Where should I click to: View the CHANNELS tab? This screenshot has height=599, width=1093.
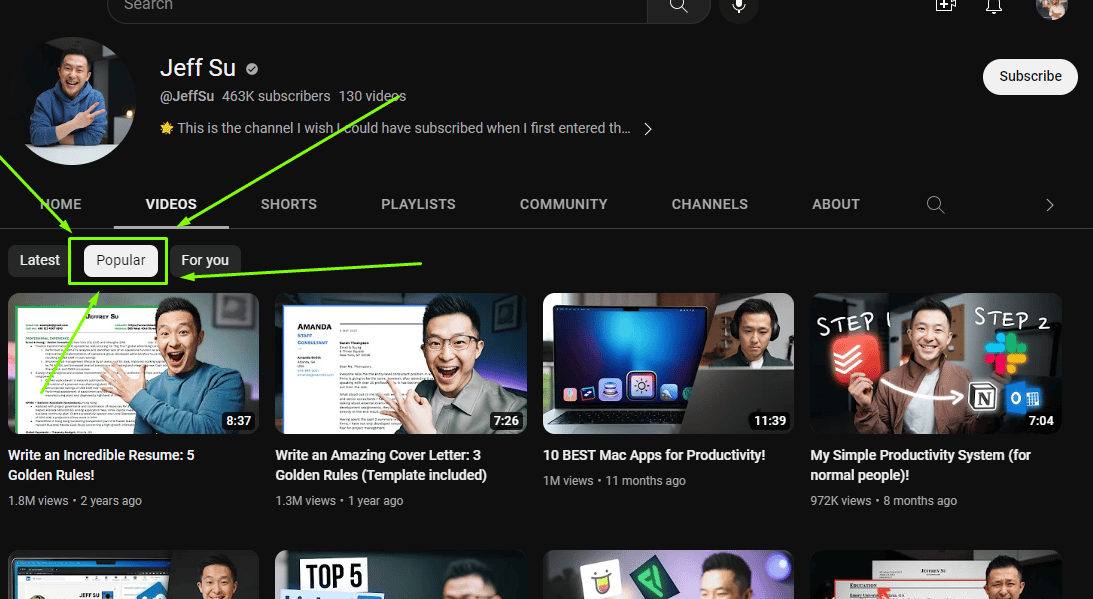pyautogui.click(x=710, y=204)
